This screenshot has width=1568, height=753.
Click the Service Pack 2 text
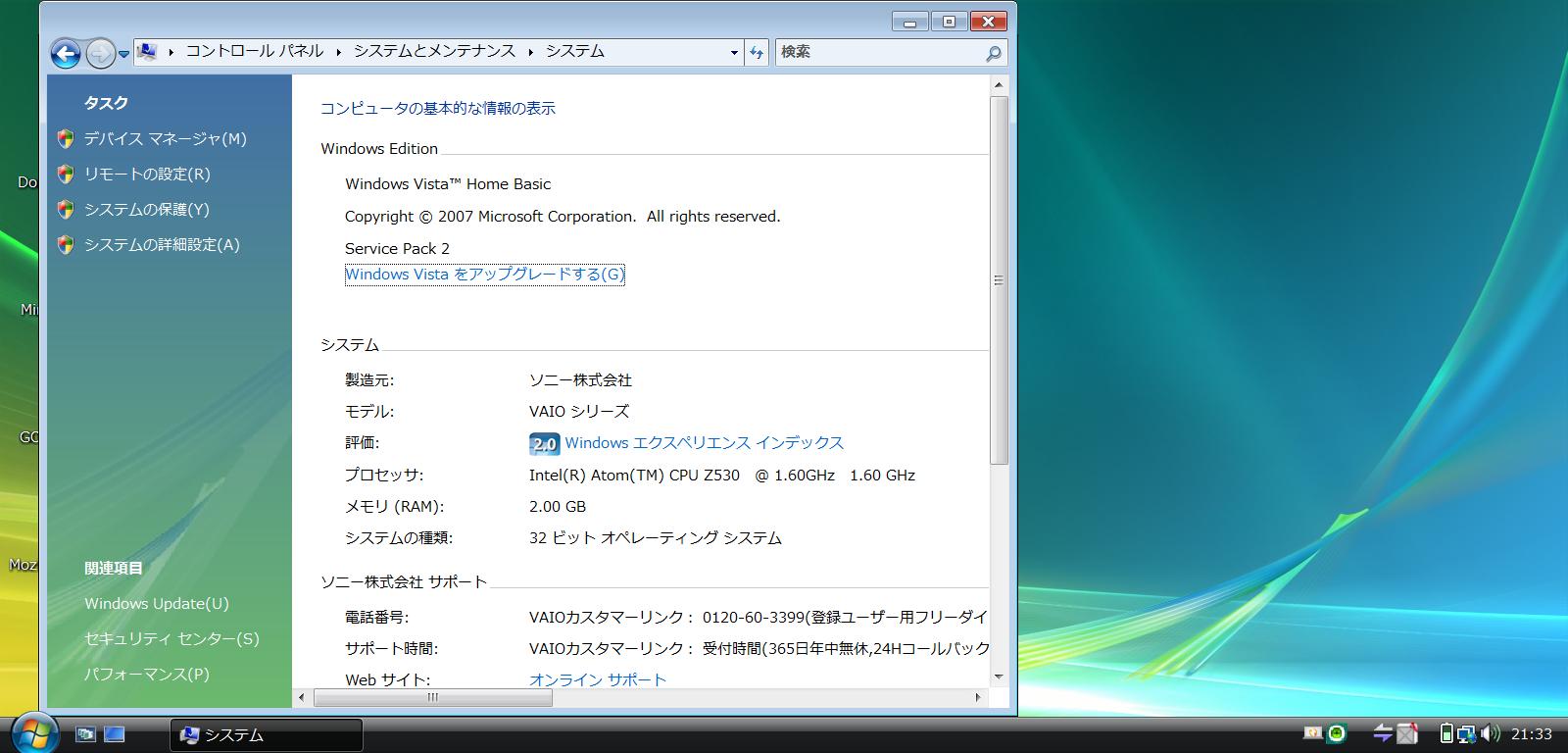tap(397, 248)
